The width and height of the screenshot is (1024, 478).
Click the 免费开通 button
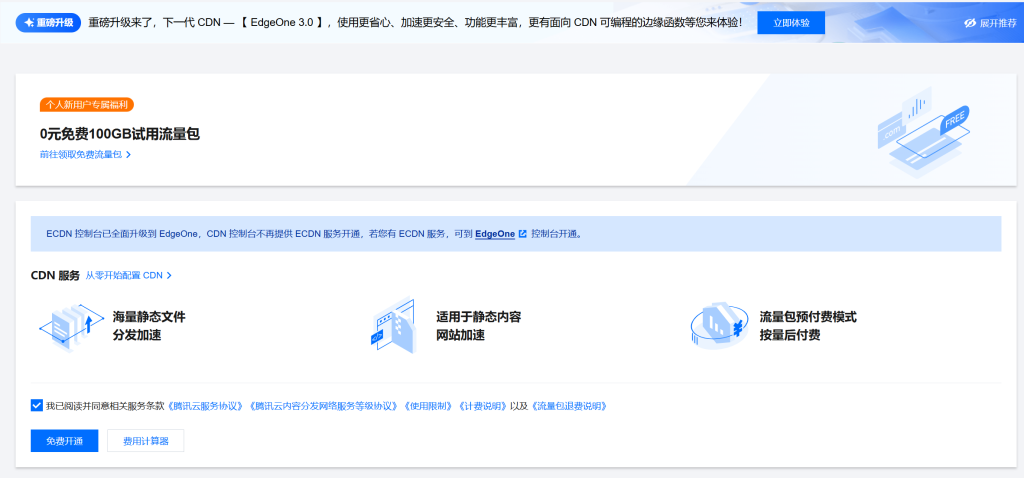coord(65,441)
